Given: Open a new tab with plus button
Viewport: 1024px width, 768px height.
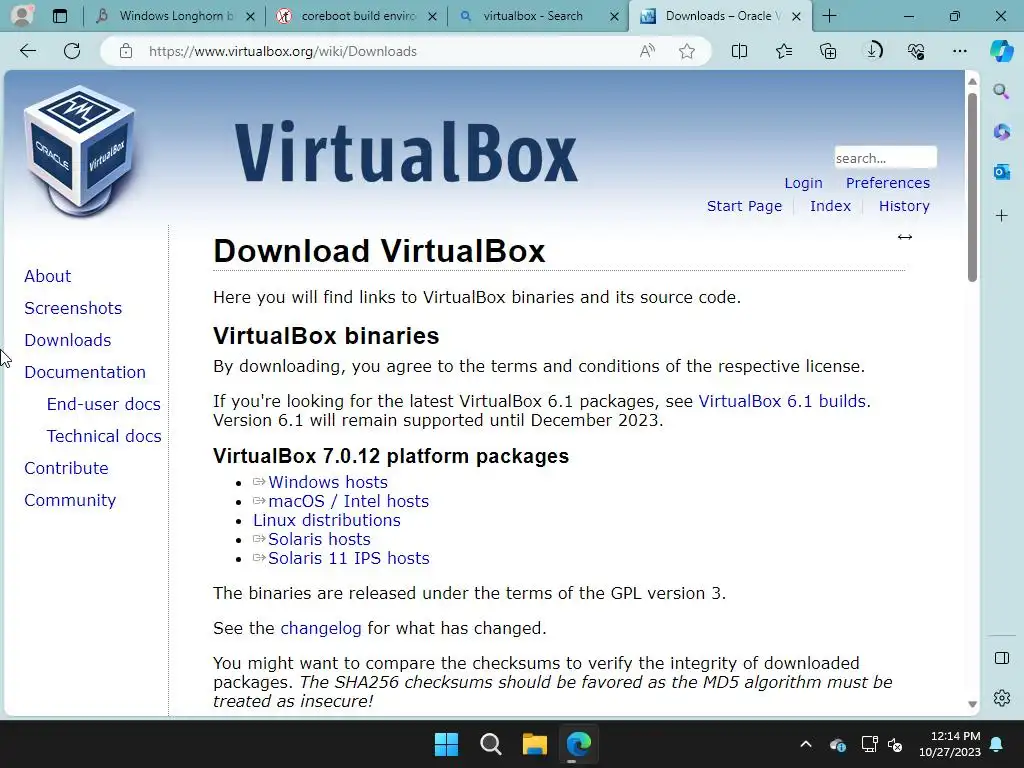Looking at the screenshot, I should pos(829,16).
